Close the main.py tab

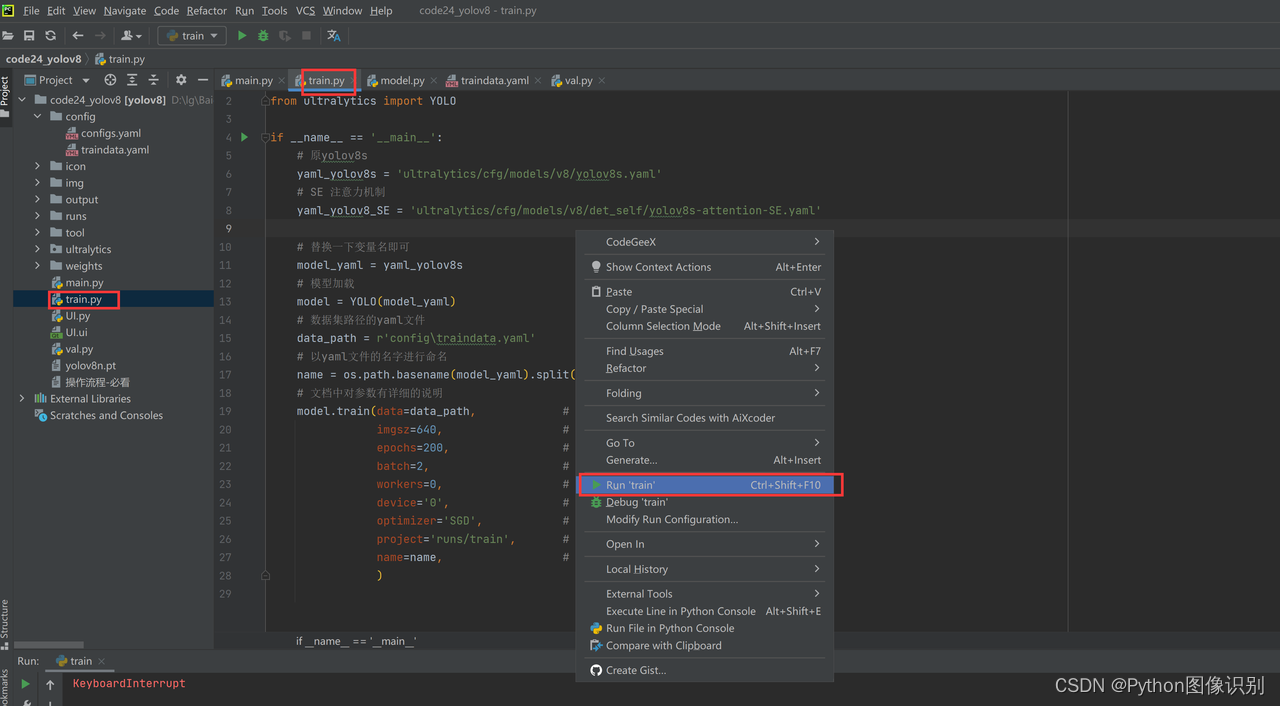[283, 81]
